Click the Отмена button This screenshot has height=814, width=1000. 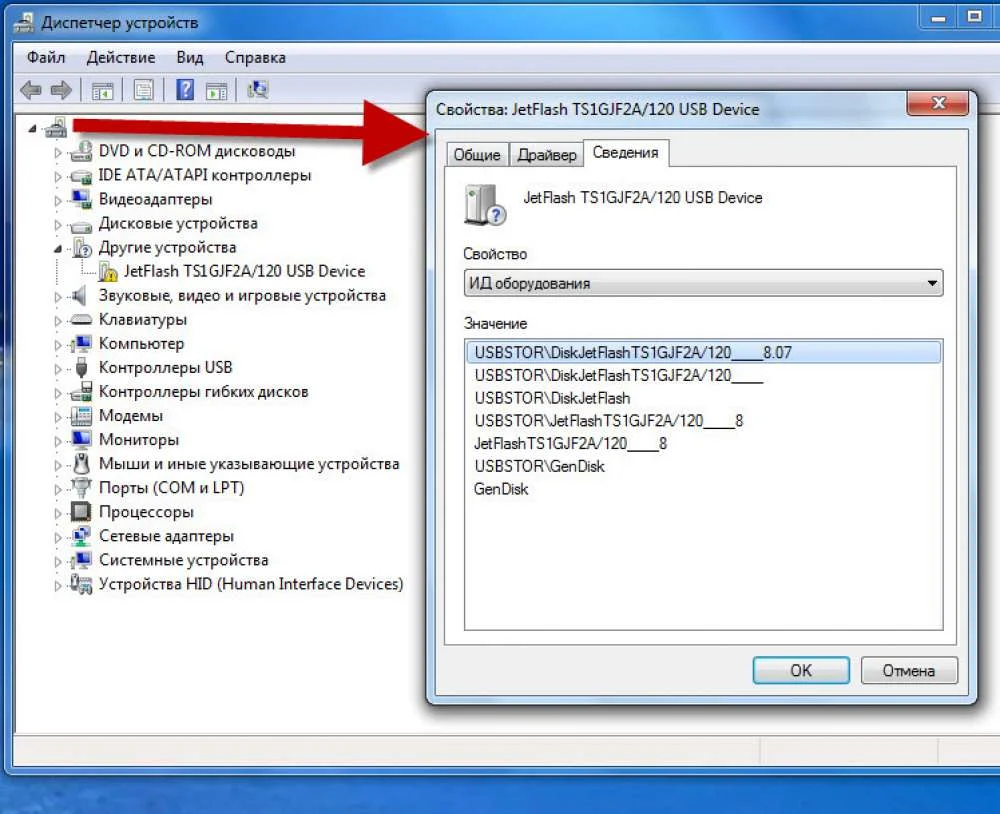(x=909, y=670)
